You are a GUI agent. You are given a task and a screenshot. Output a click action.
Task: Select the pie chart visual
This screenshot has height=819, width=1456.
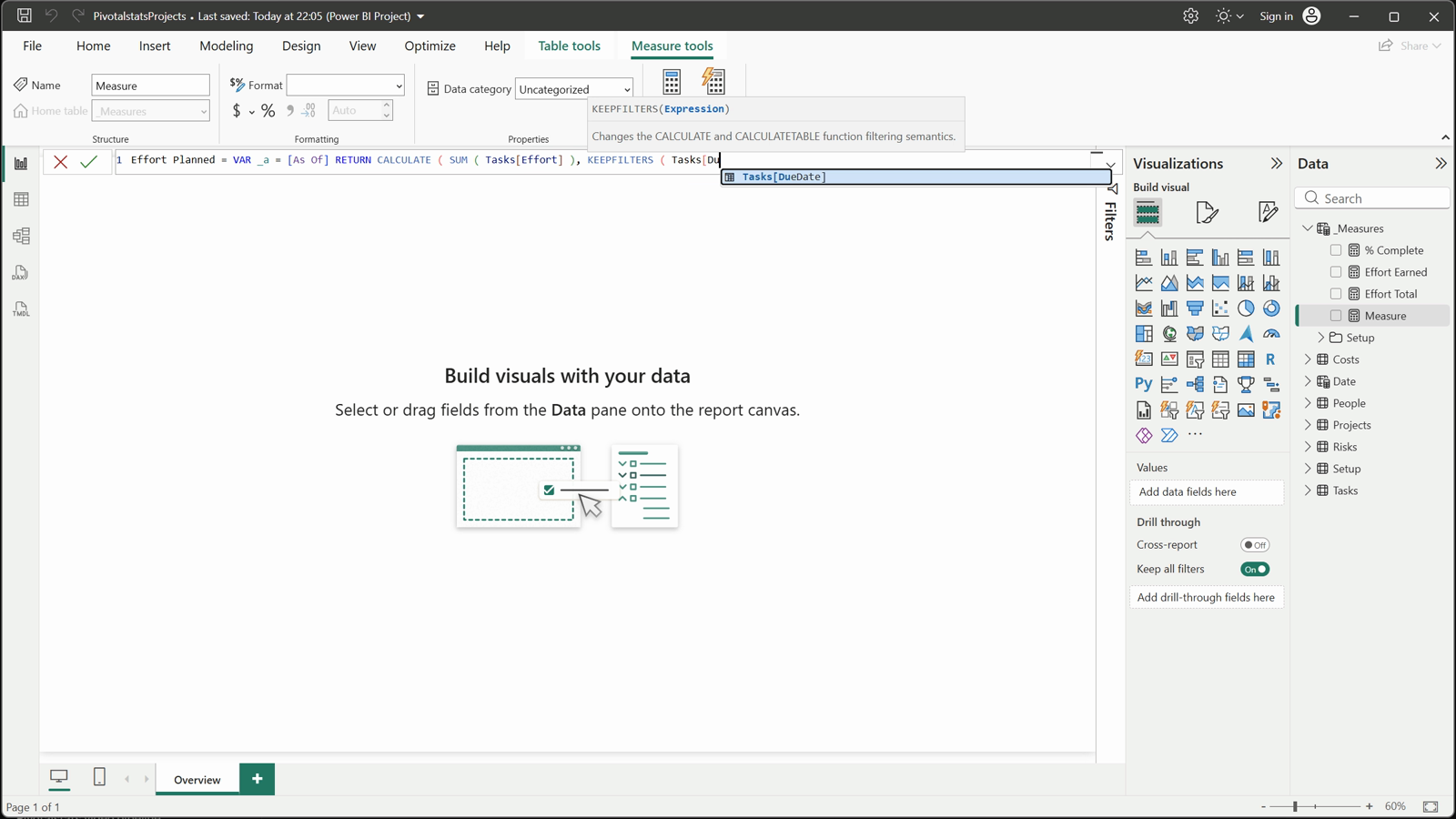click(x=1246, y=308)
